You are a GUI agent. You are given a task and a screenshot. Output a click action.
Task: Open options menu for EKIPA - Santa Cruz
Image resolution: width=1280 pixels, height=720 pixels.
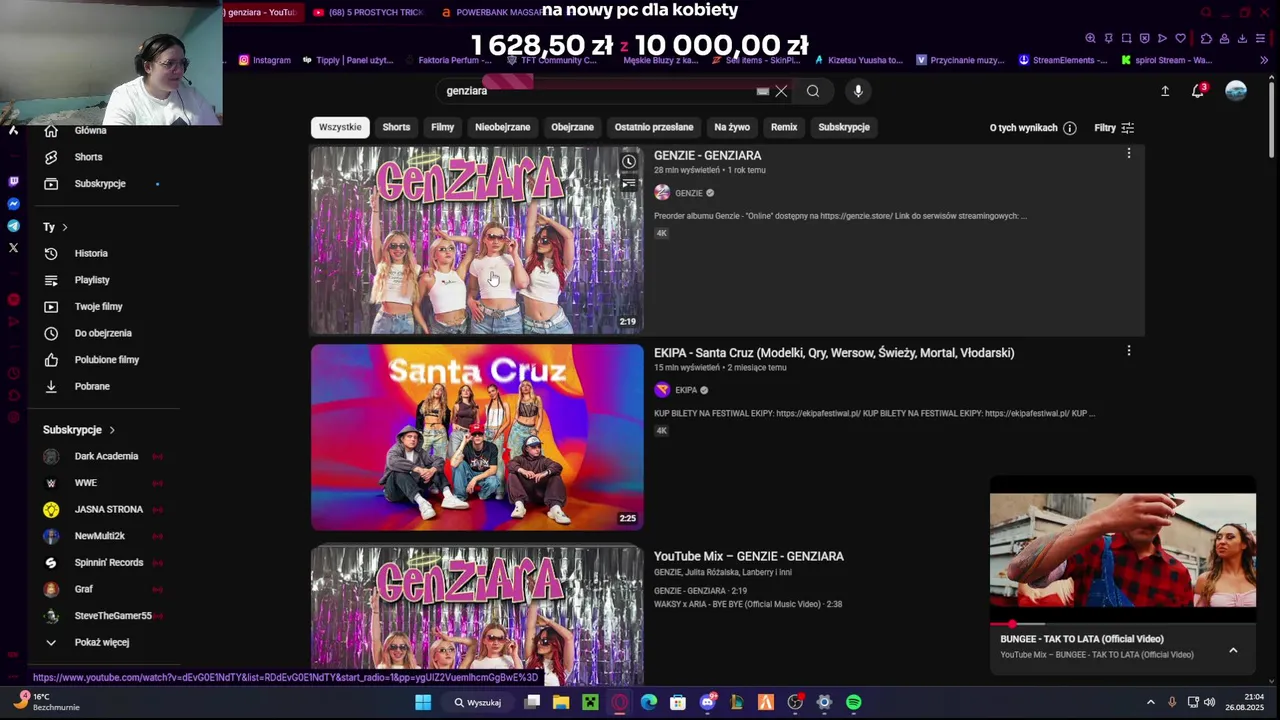(x=1129, y=351)
